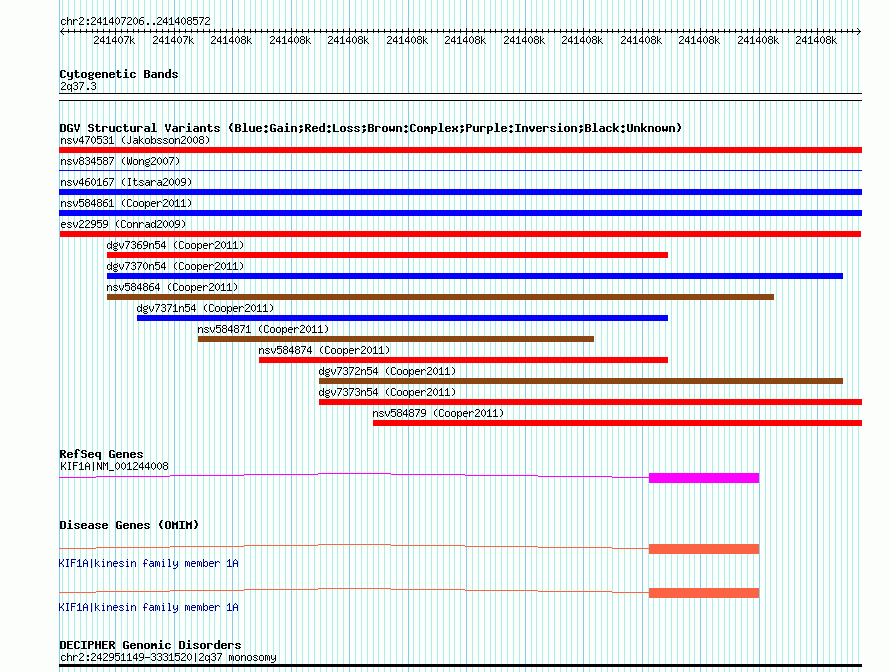Click the first orange OMIM KIF1A exon block
890x672 pixels.
tap(704, 549)
